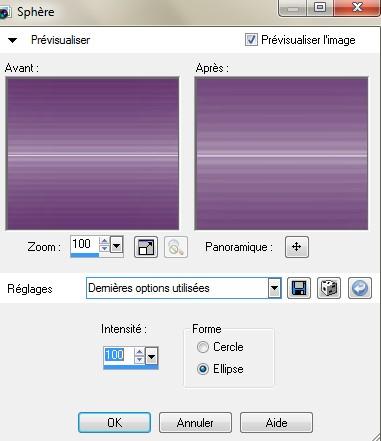Screen dimensions: 381x441
Task: Click the Sphère app icon in title bar
Action: tap(4, 13)
